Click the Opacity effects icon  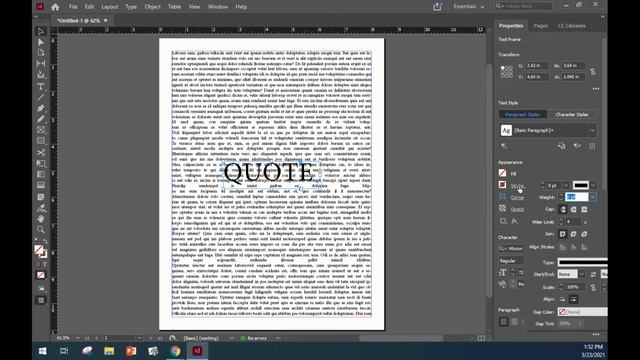502,209
